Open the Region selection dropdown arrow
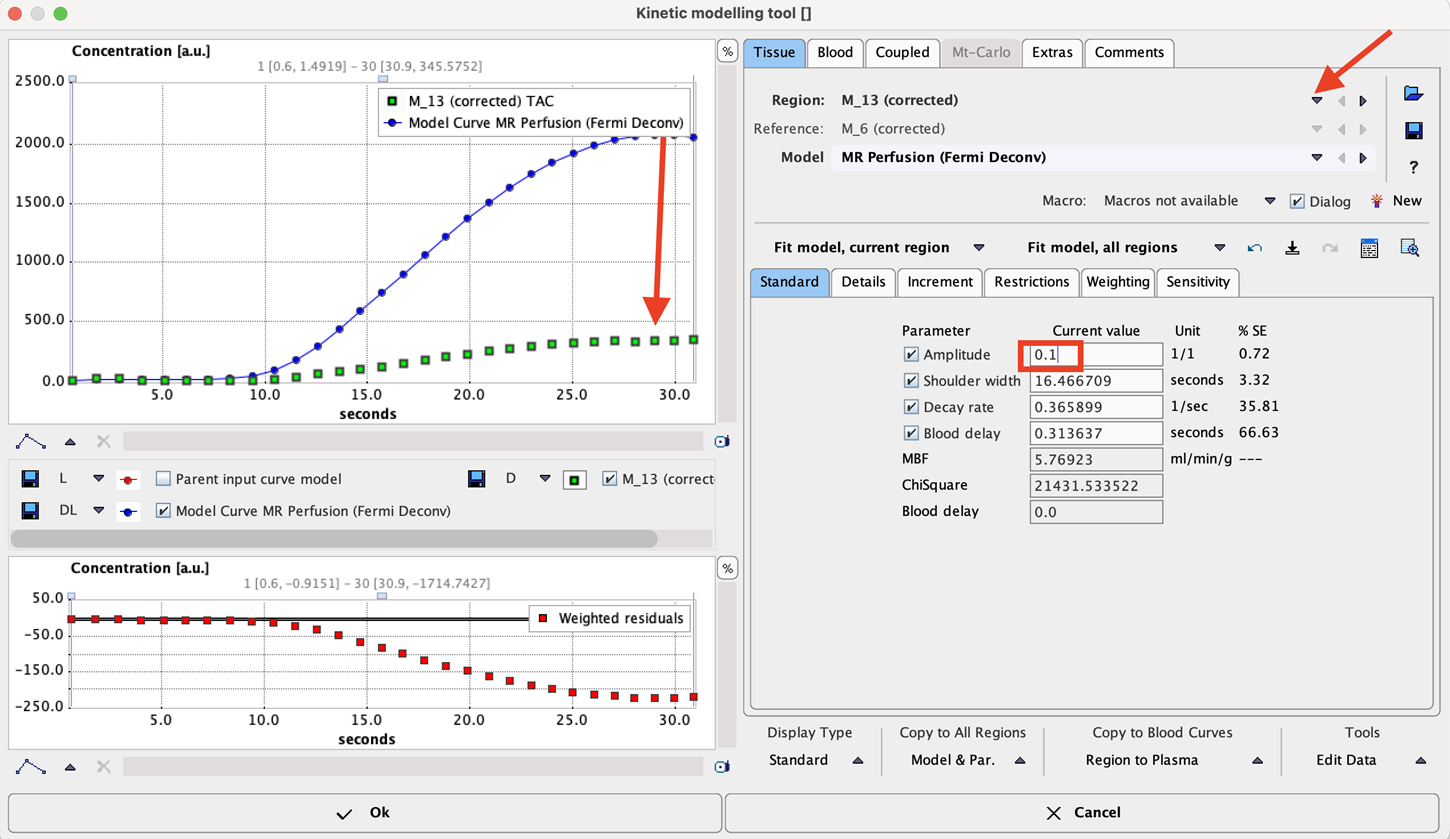Viewport: 1450px width, 839px height. point(1317,101)
